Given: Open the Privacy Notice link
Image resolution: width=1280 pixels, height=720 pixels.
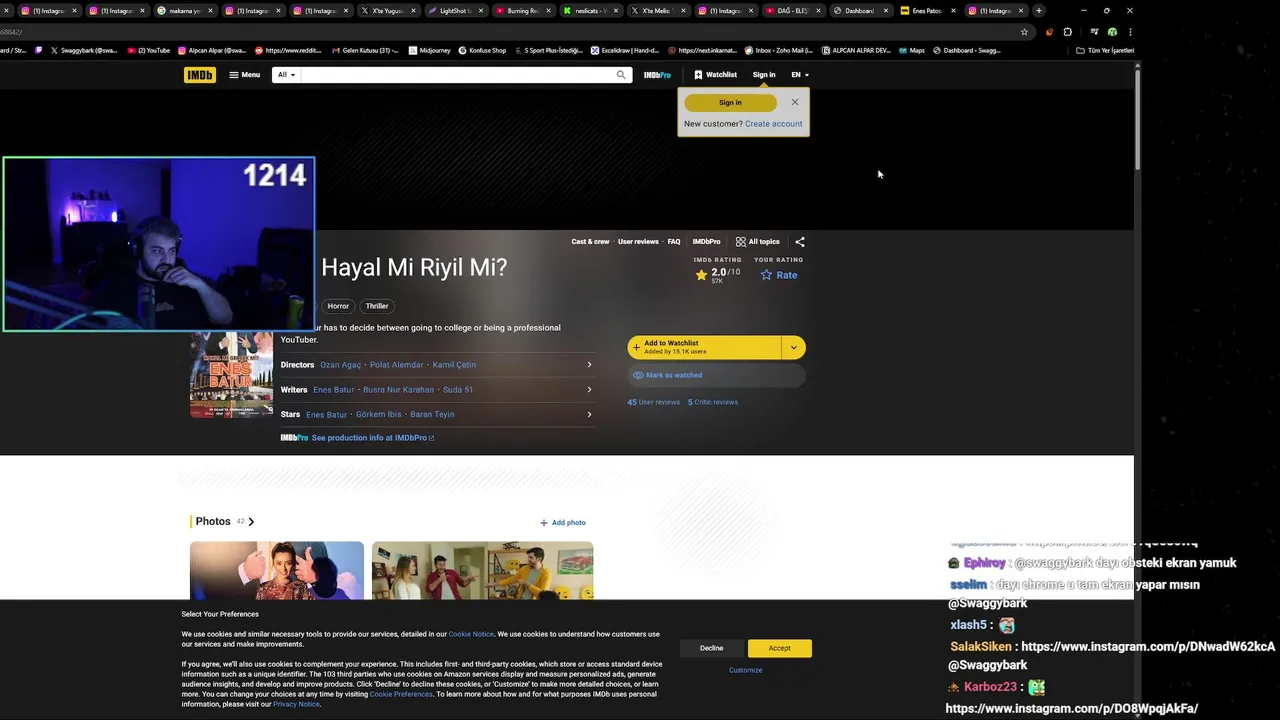Looking at the screenshot, I should point(296,704).
